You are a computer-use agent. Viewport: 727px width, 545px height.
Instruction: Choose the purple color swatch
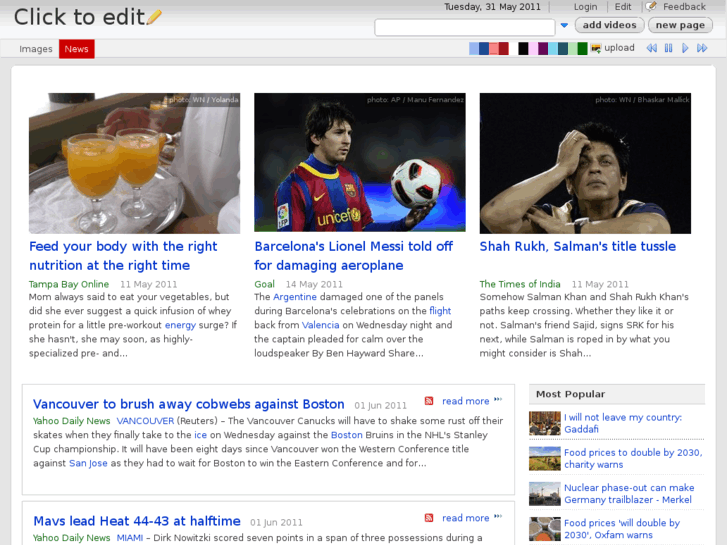click(543, 48)
